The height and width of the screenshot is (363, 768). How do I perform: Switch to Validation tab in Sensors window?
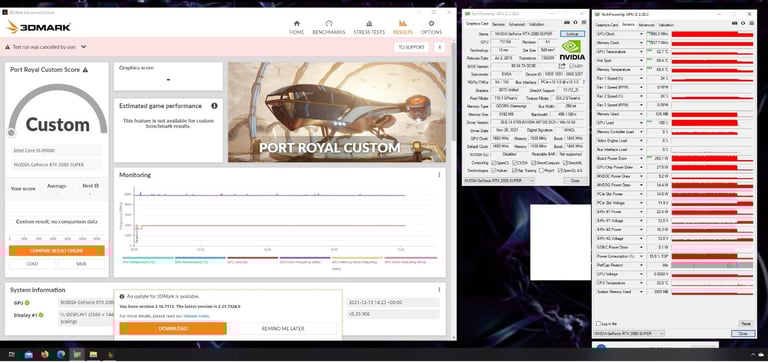[x=666, y=24]
